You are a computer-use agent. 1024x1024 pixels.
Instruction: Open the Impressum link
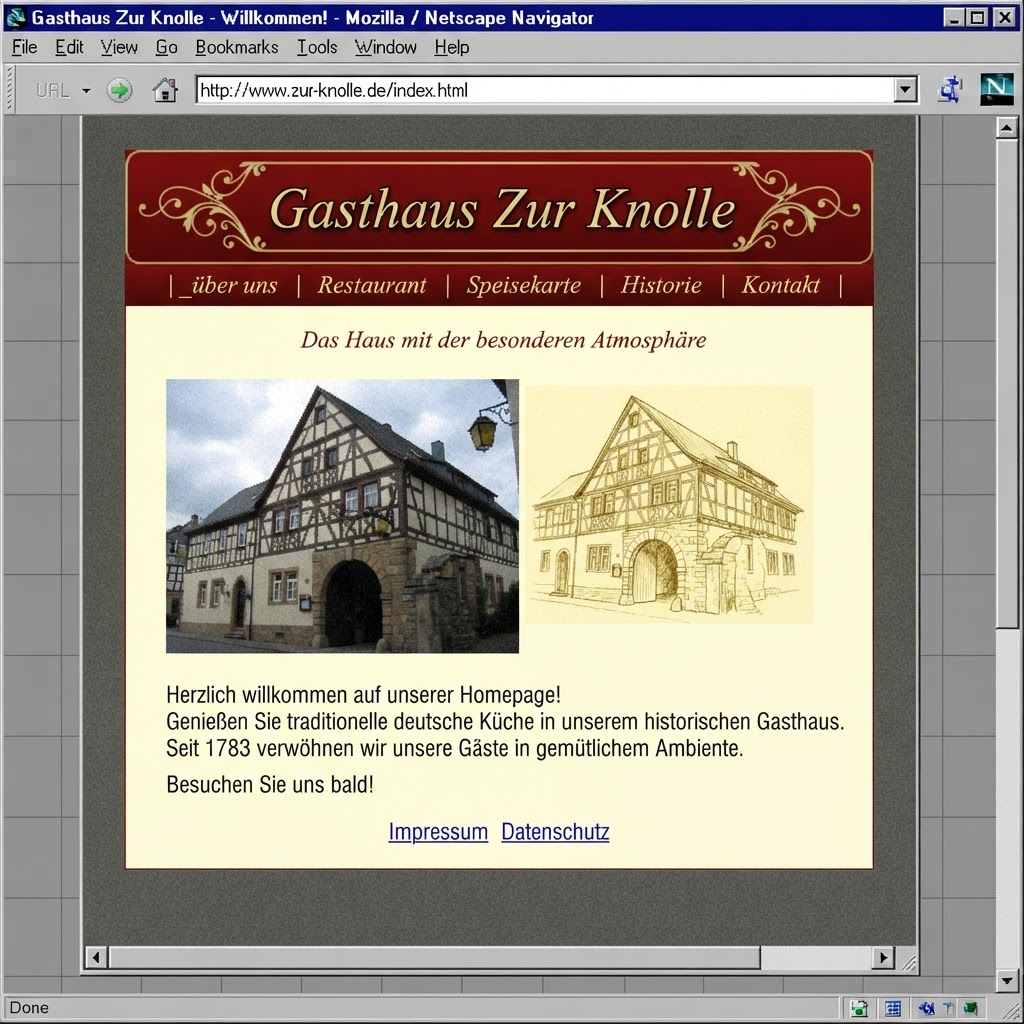(x=438, y=832)
